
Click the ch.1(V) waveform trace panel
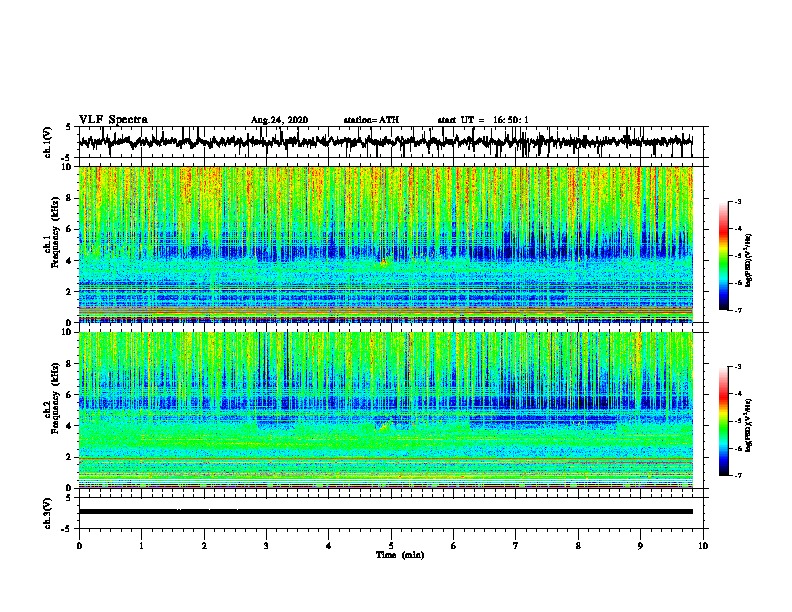click(391, 142)
